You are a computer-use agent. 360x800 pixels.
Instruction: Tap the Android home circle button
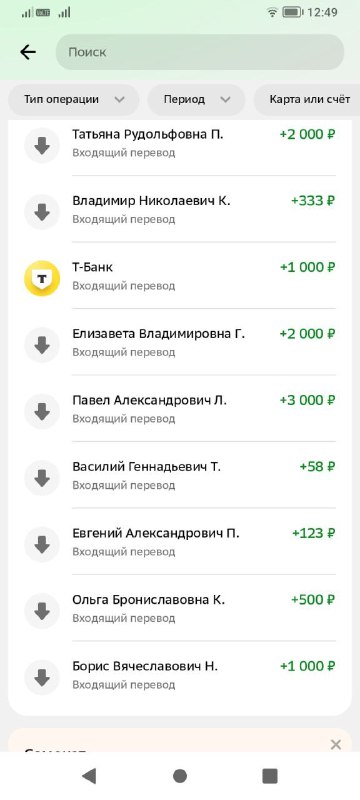180,776
